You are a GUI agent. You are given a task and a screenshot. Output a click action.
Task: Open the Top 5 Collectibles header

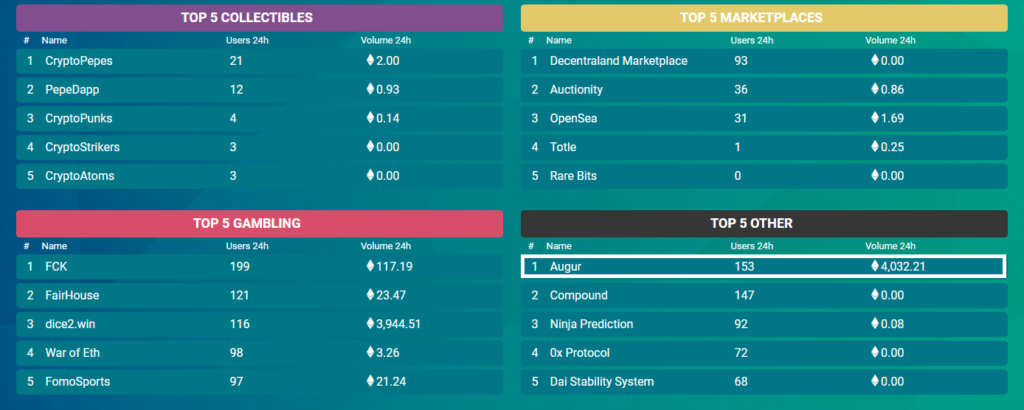tap(260, 18)
